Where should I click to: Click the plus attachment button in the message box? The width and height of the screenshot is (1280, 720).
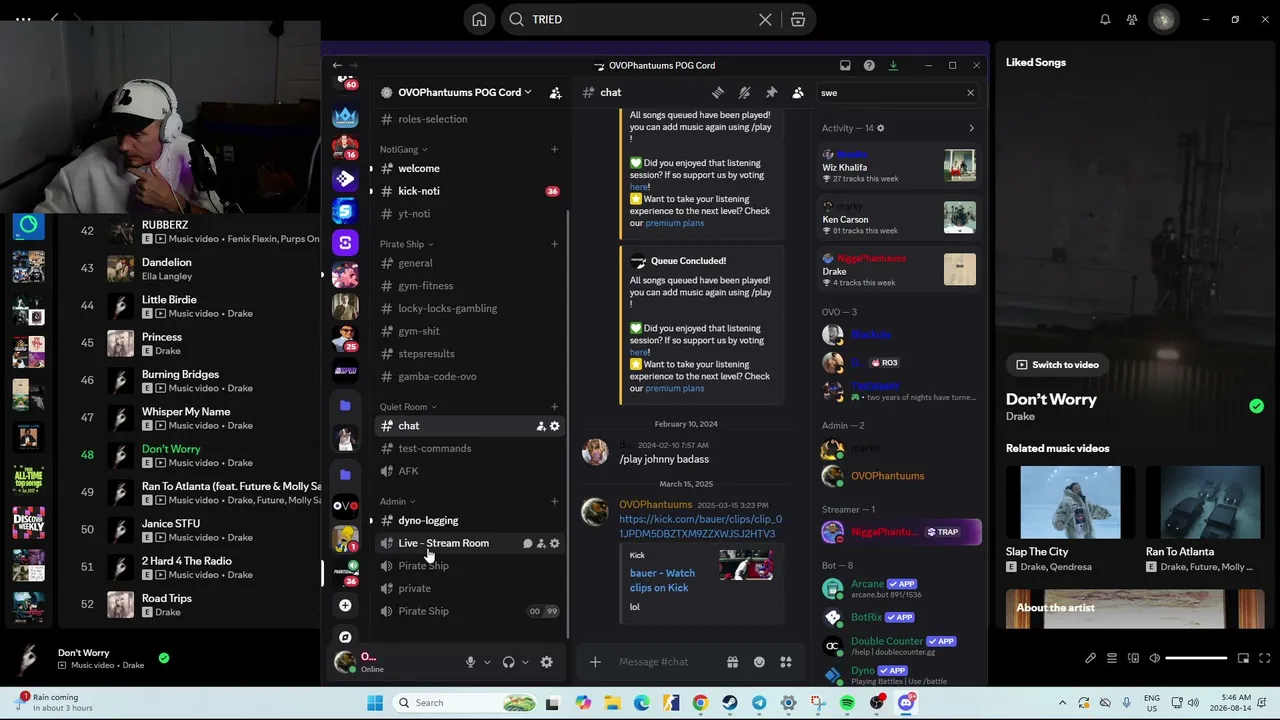click(x=595, y=662)
